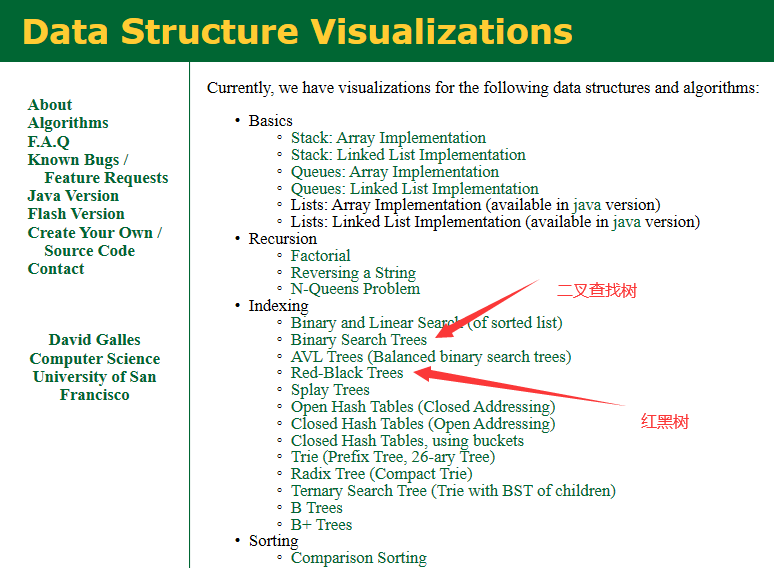This screenshot has height=568, width=774.
Task: Click the Basics category heading
Action: [x=271, y=121]
